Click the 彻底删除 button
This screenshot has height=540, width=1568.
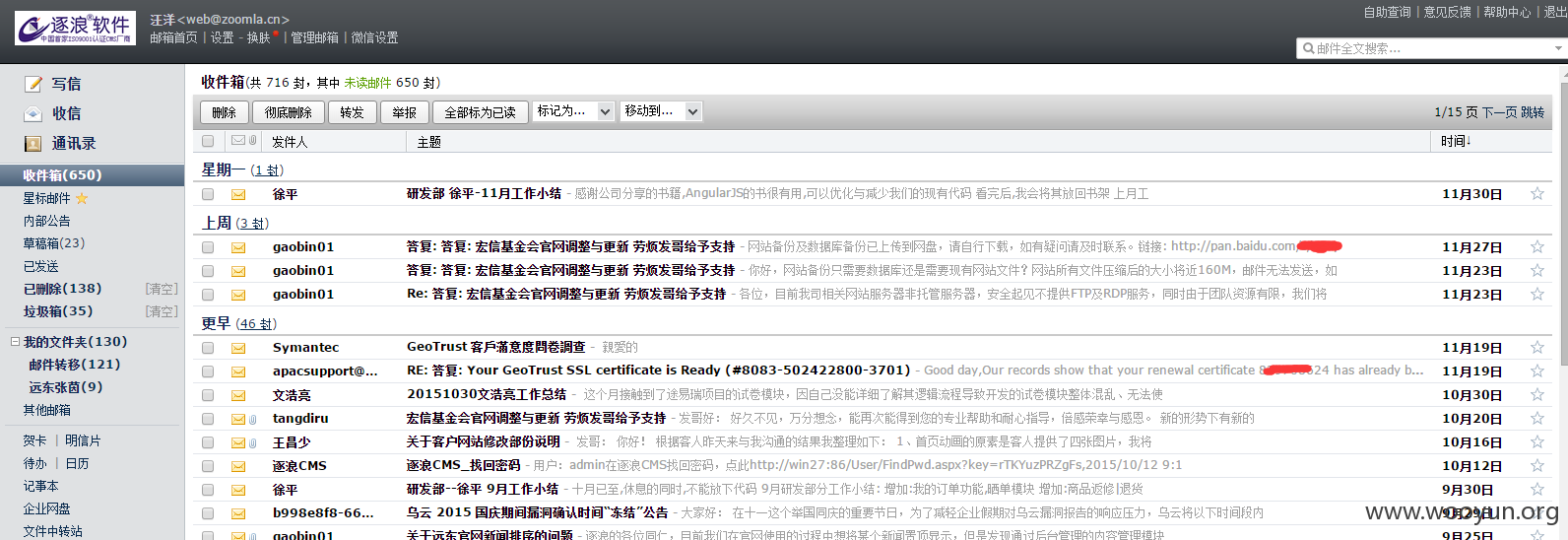(288, 112)
